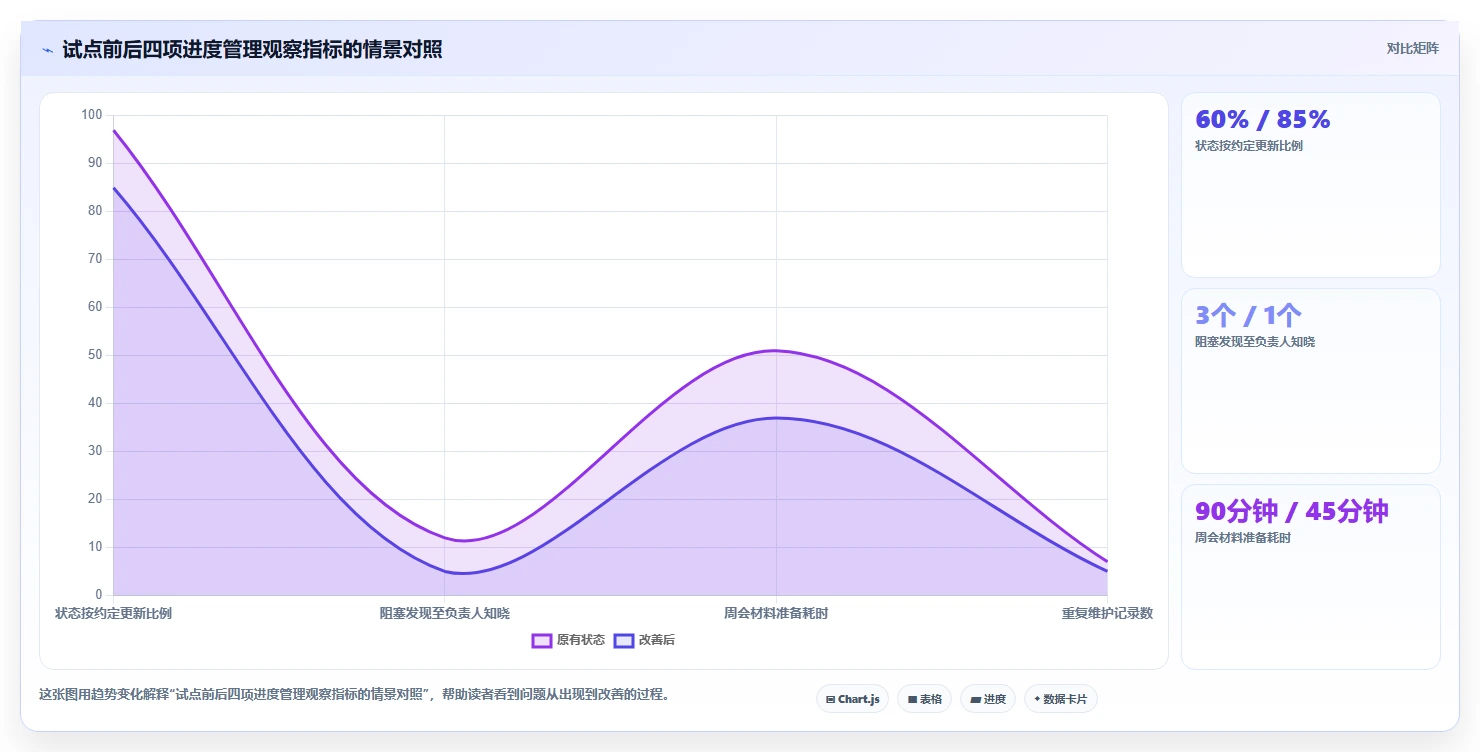Click the icon in the 数据卡片 tag
Screen dimensions: 1480x752
point(1037,700)
